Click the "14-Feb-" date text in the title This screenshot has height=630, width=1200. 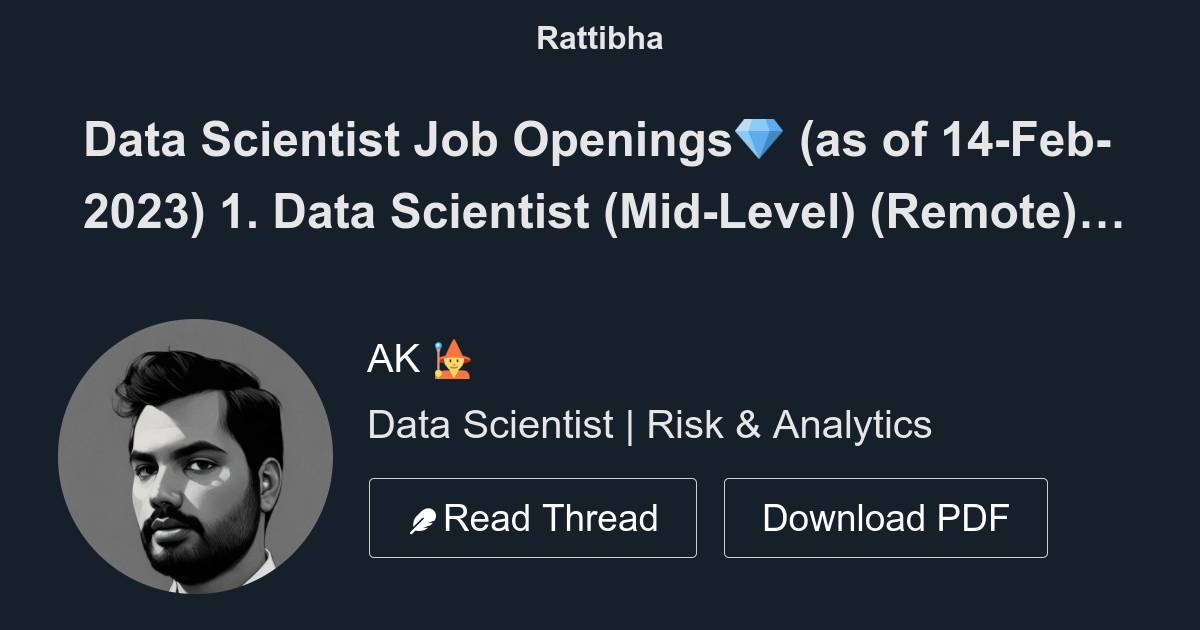pos(1026,141)
